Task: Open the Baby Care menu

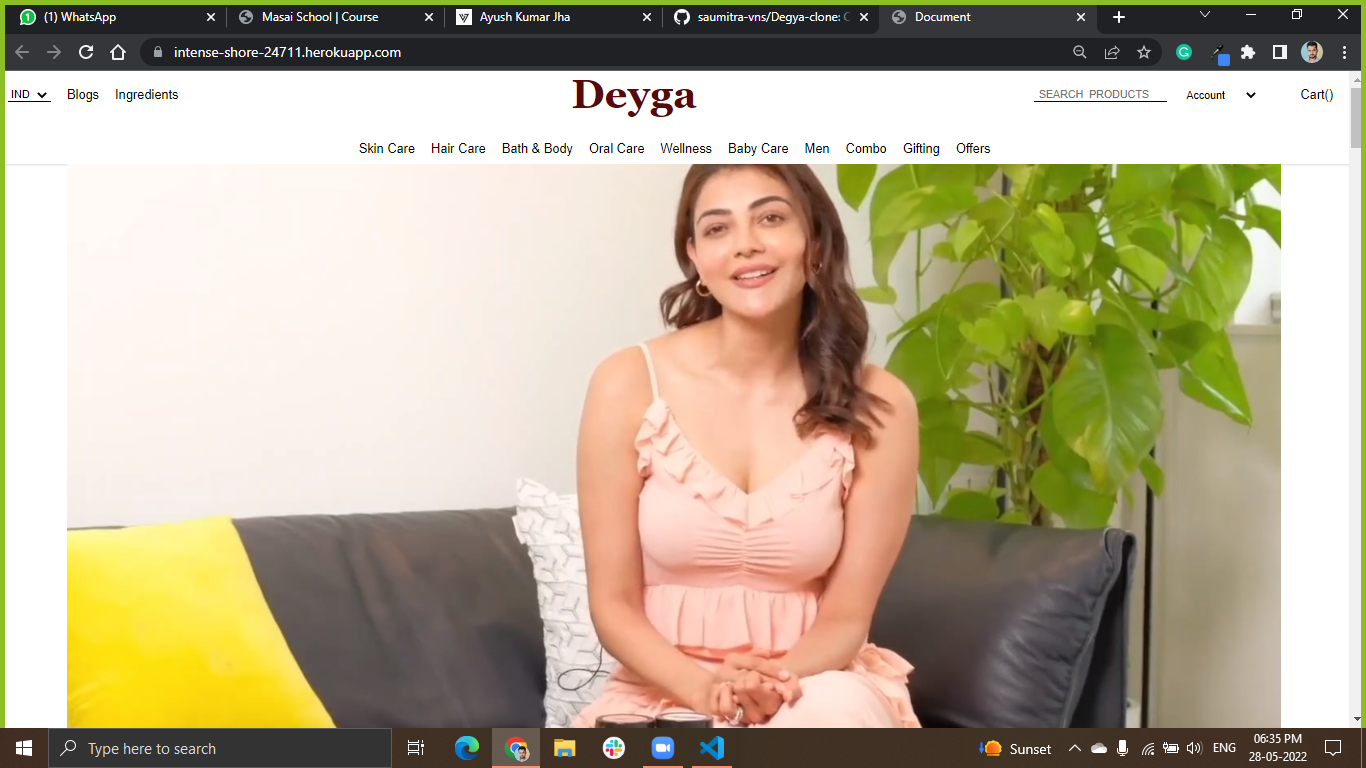Action: point(758,148)
